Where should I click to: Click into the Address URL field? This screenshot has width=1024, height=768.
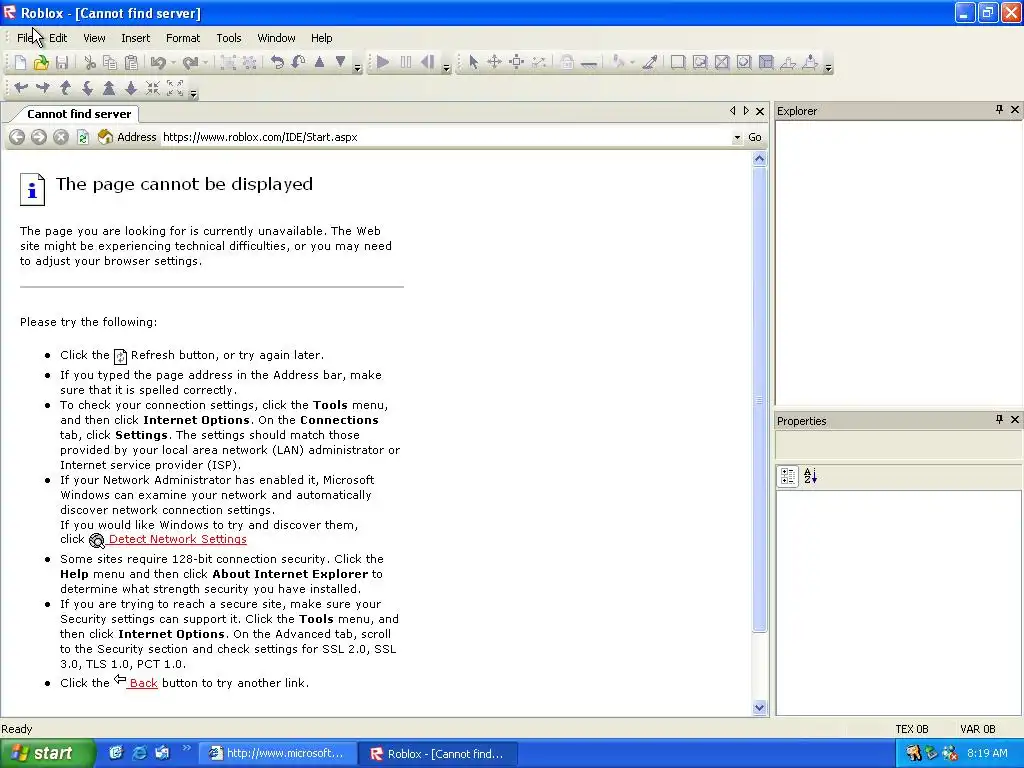(x=445, y=137)
